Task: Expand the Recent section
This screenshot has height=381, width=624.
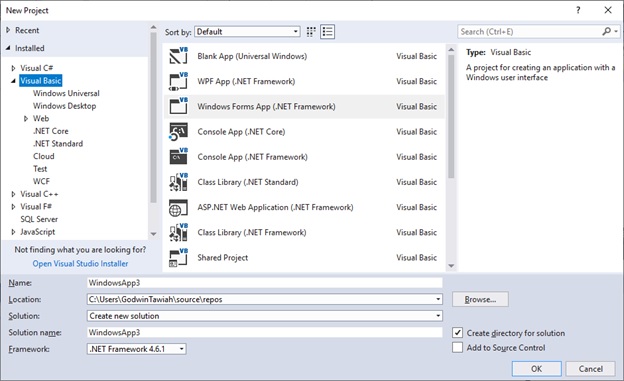Action: (x=8, y=30)
